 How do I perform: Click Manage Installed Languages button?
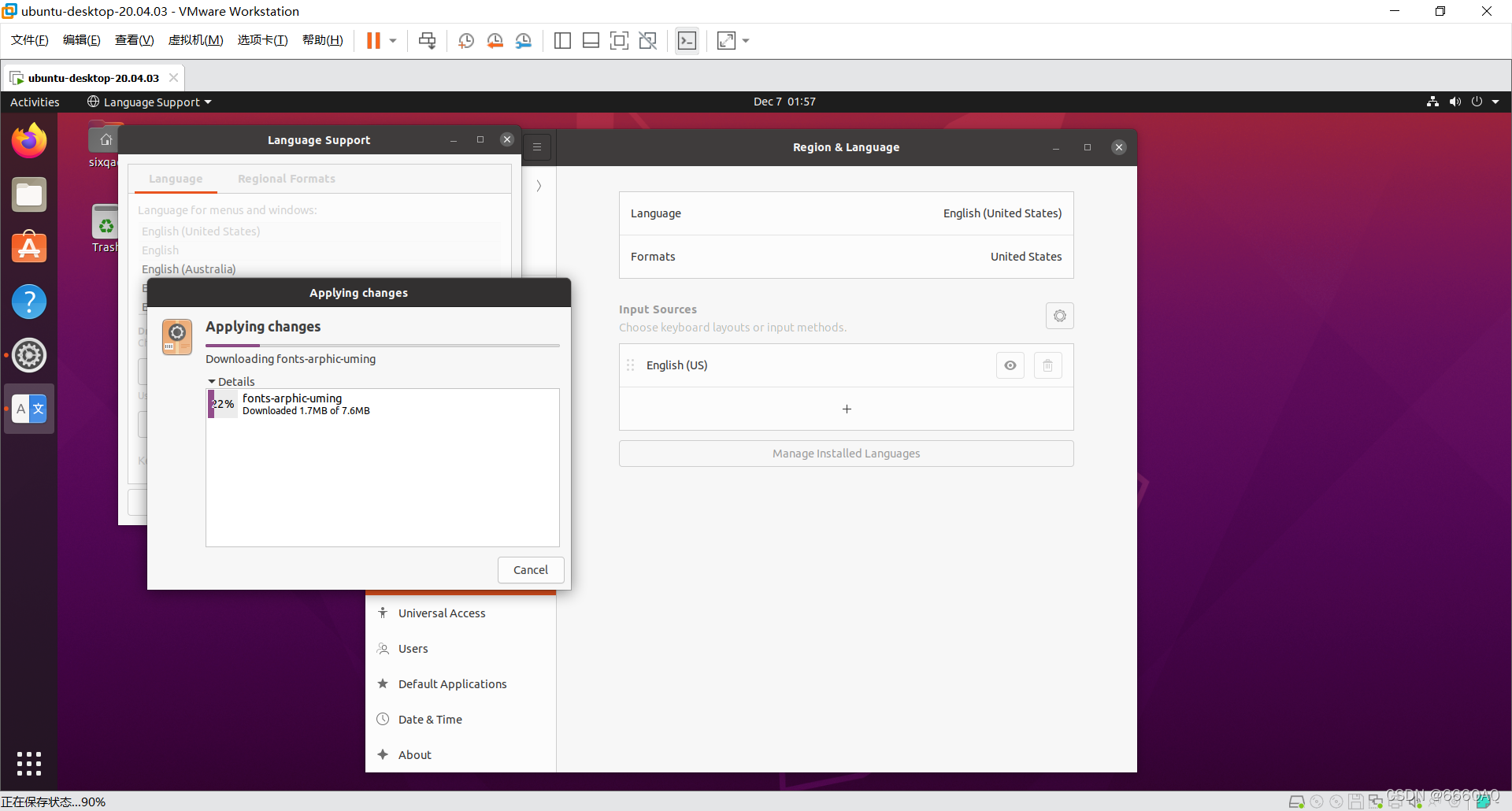coord(847,454)
